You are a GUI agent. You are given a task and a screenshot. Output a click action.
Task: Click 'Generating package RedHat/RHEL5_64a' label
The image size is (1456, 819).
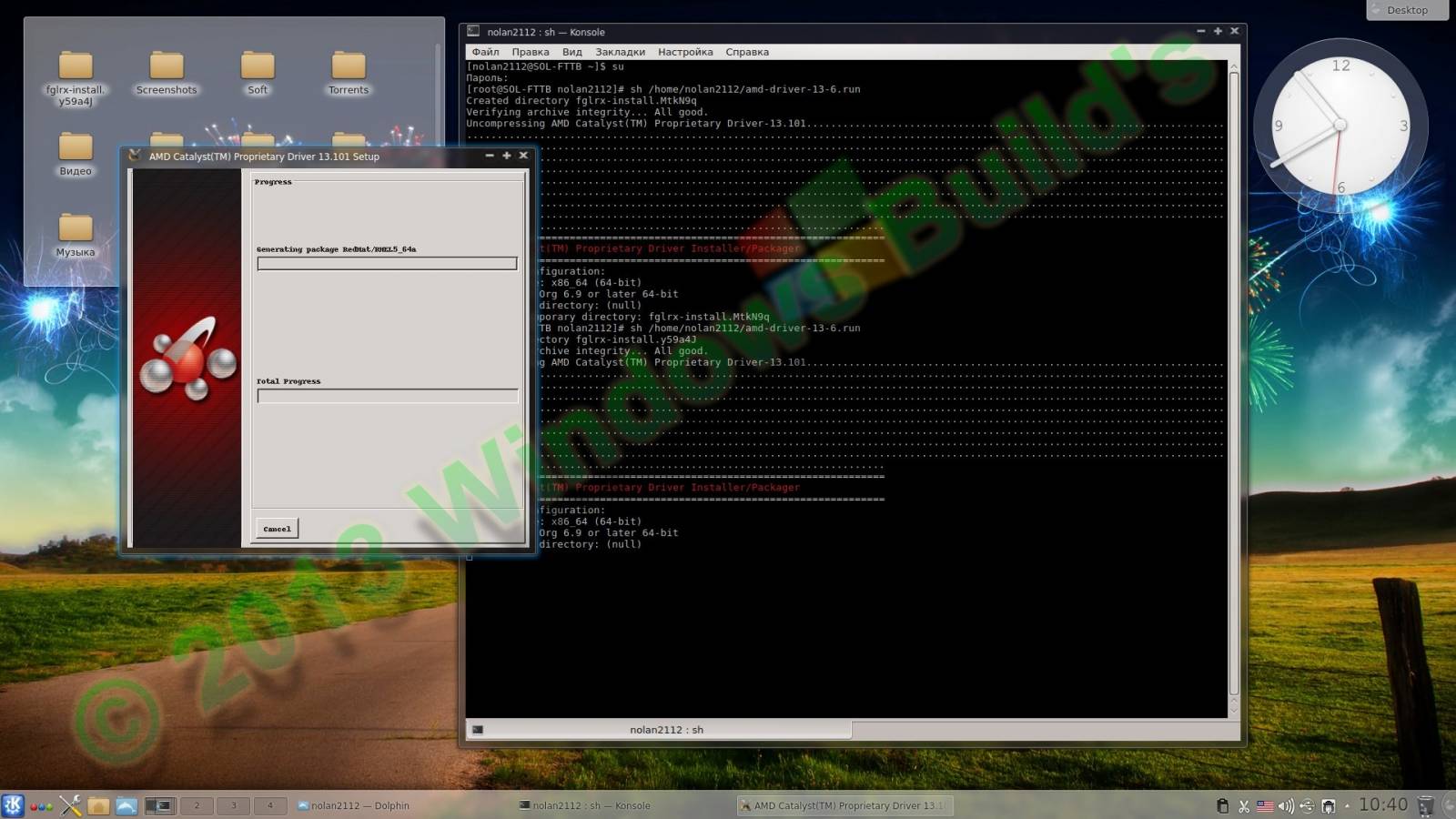(336, 249)
